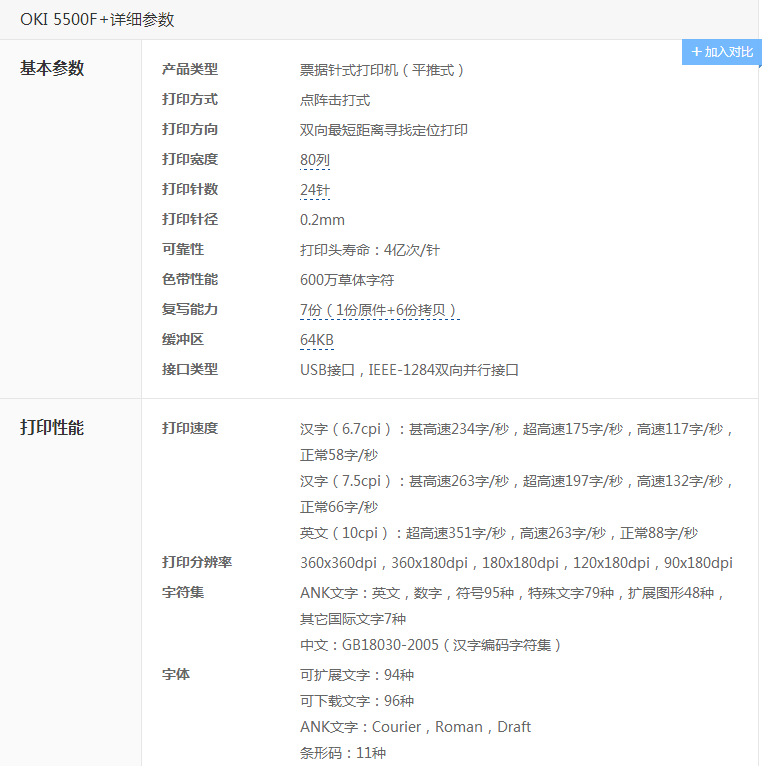765x766 pixels.
Task: Select the 打印性能 section heading
Action: (x=52, y=427)
